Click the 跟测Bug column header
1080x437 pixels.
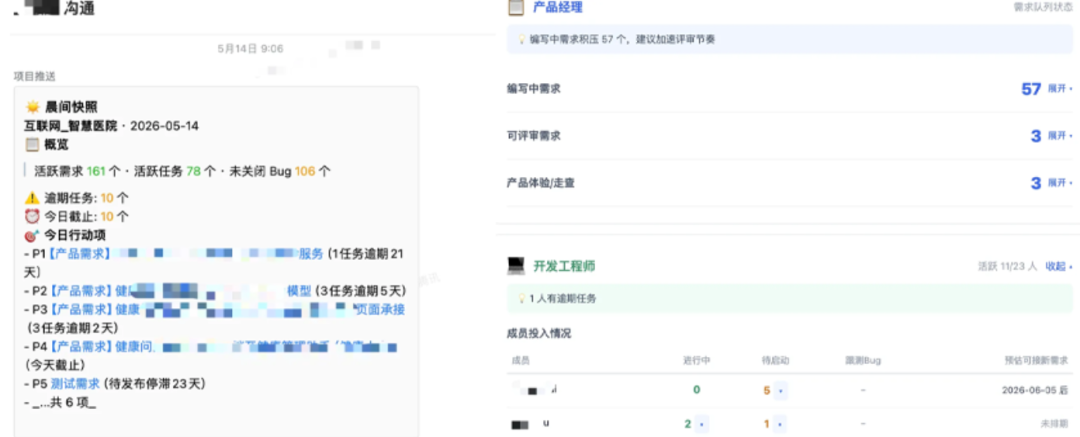[863, 360]
